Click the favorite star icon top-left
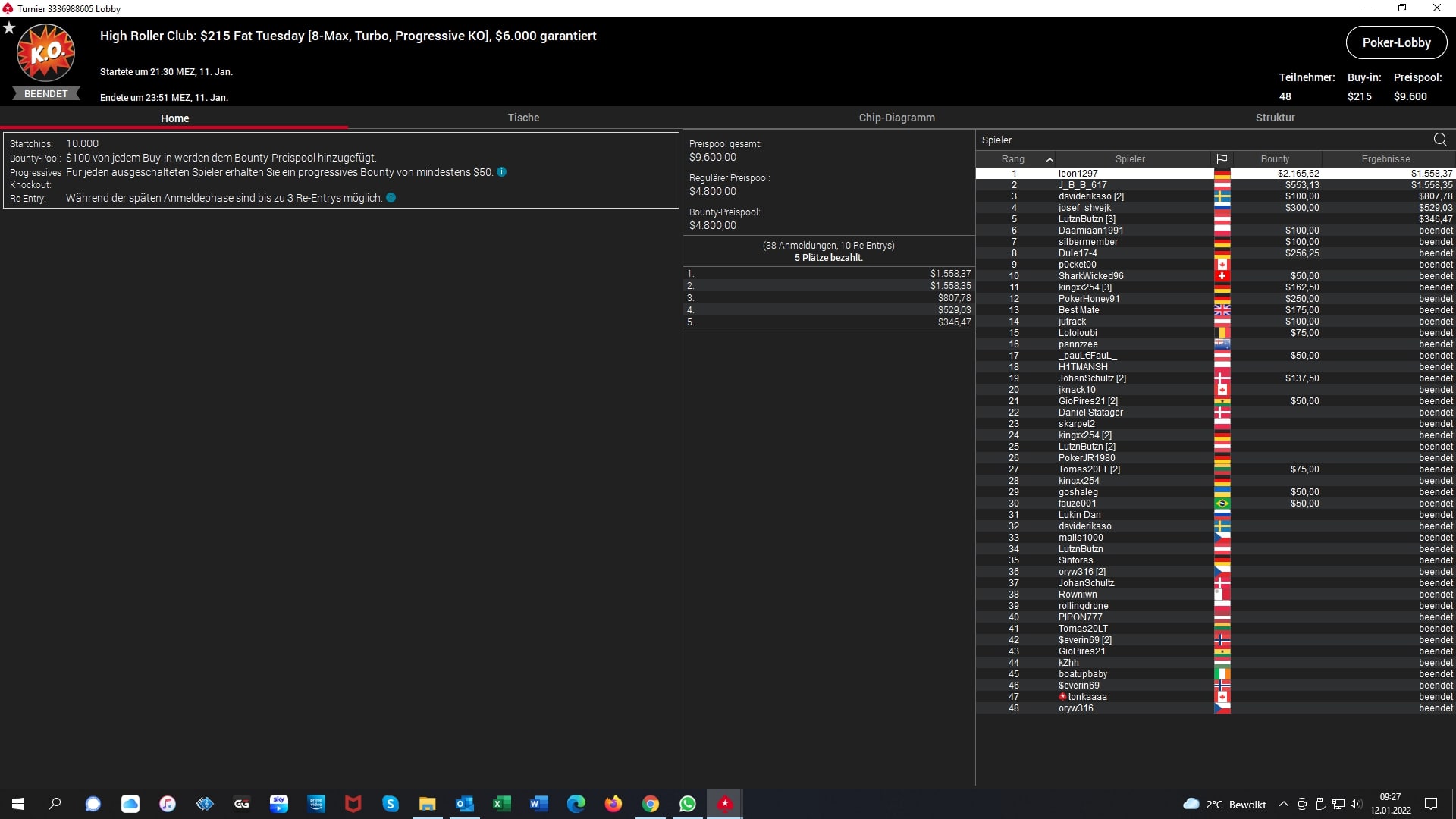 [x=9, y=28]
